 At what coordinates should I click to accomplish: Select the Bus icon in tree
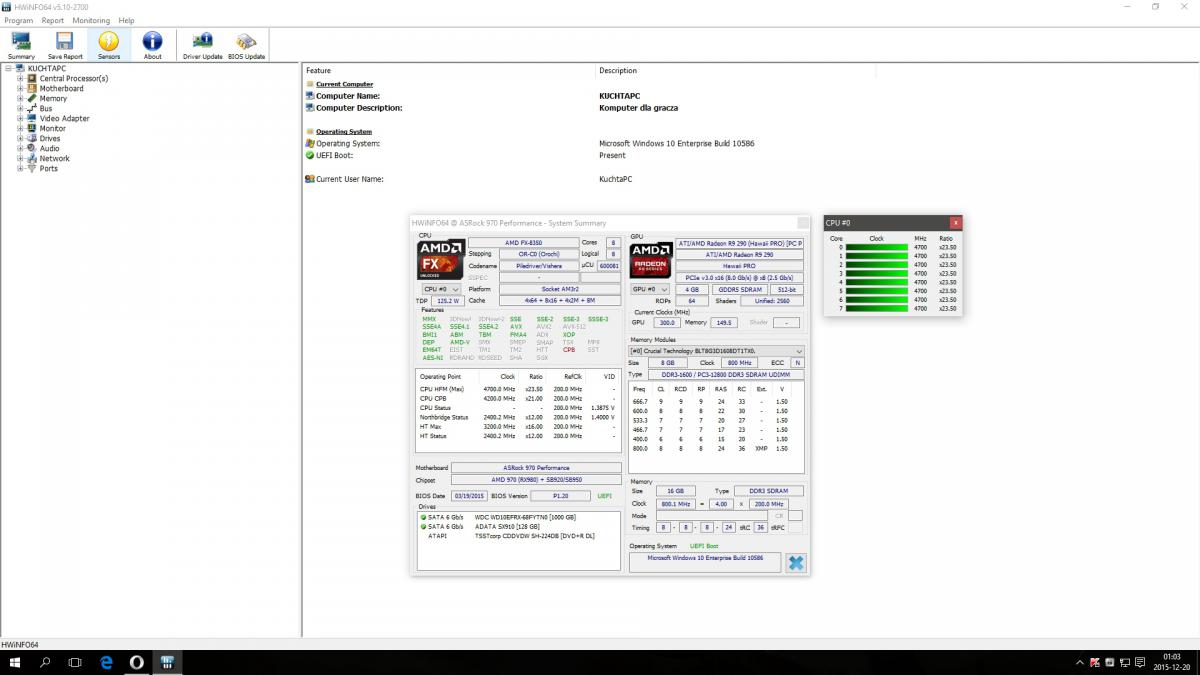coord(31,108)
